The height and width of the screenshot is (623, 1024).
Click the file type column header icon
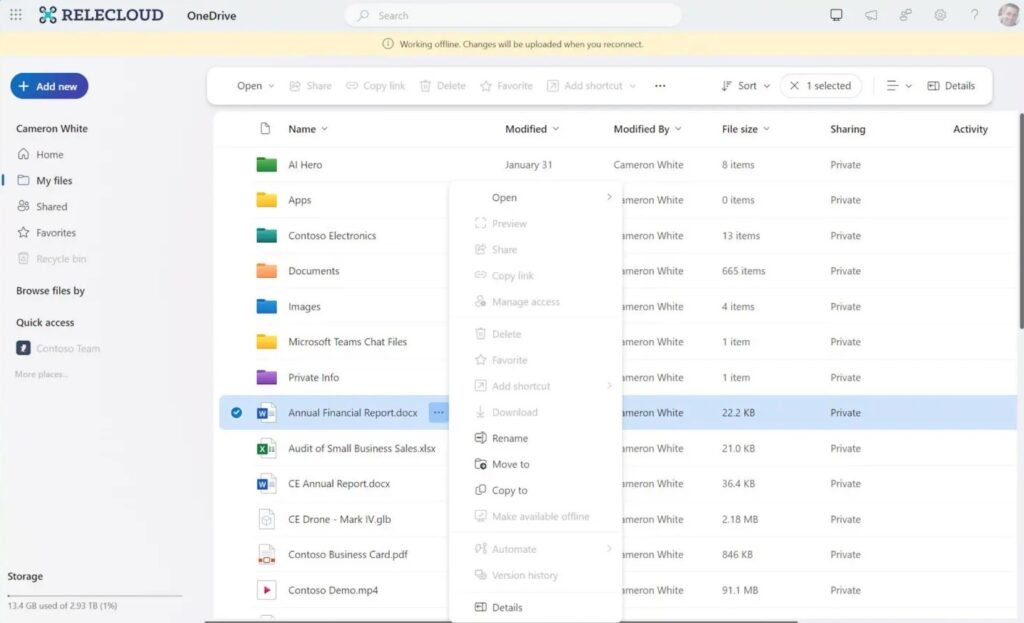tap(265, 129)
